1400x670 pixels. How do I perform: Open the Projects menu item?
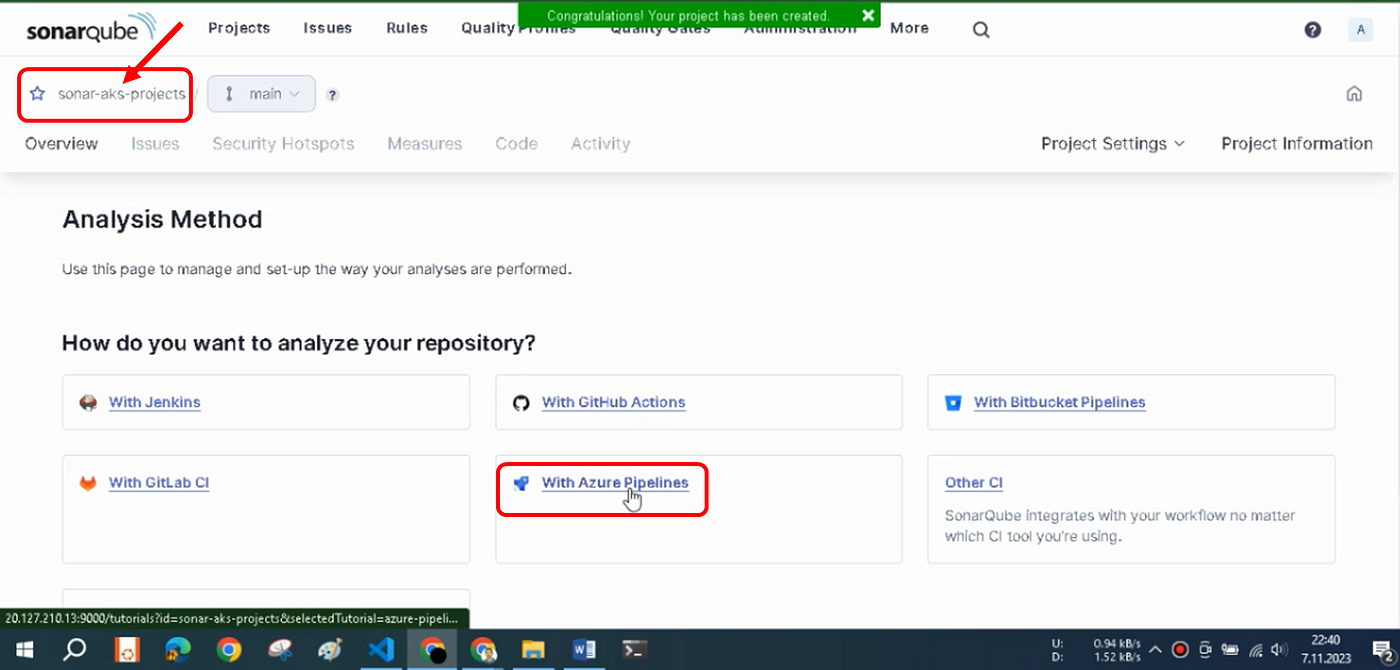tap(239, 28)
